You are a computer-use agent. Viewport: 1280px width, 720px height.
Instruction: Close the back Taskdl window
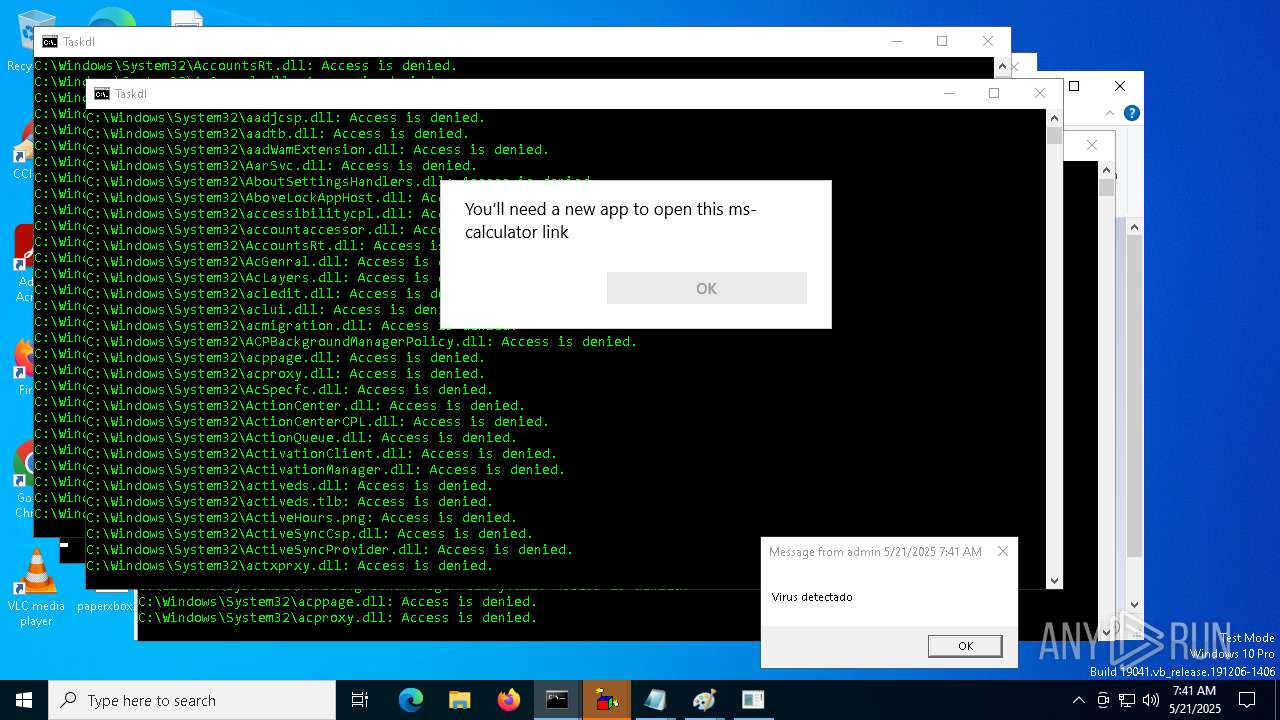click(x=987, y=41)
